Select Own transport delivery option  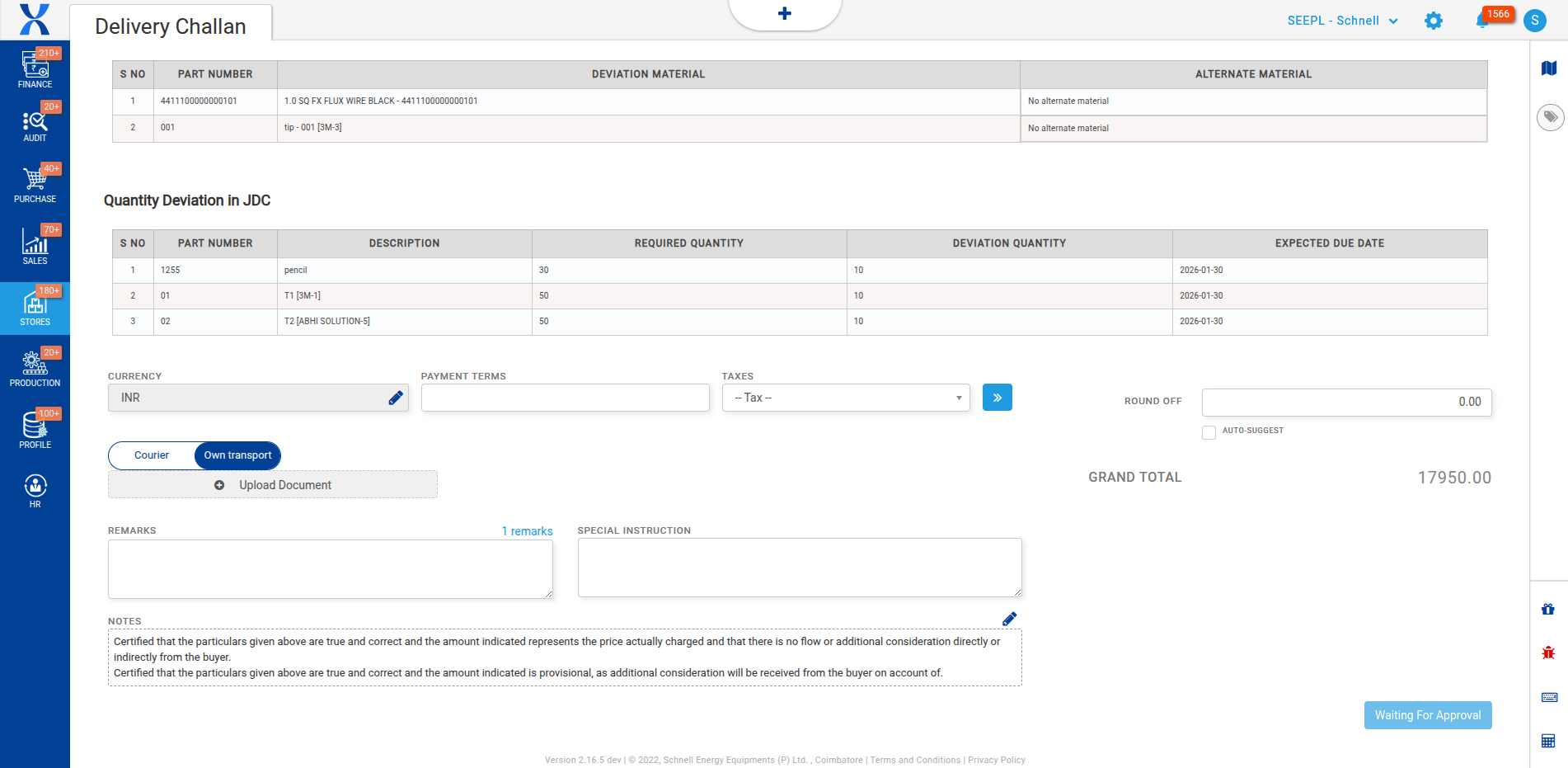point(237,455)
